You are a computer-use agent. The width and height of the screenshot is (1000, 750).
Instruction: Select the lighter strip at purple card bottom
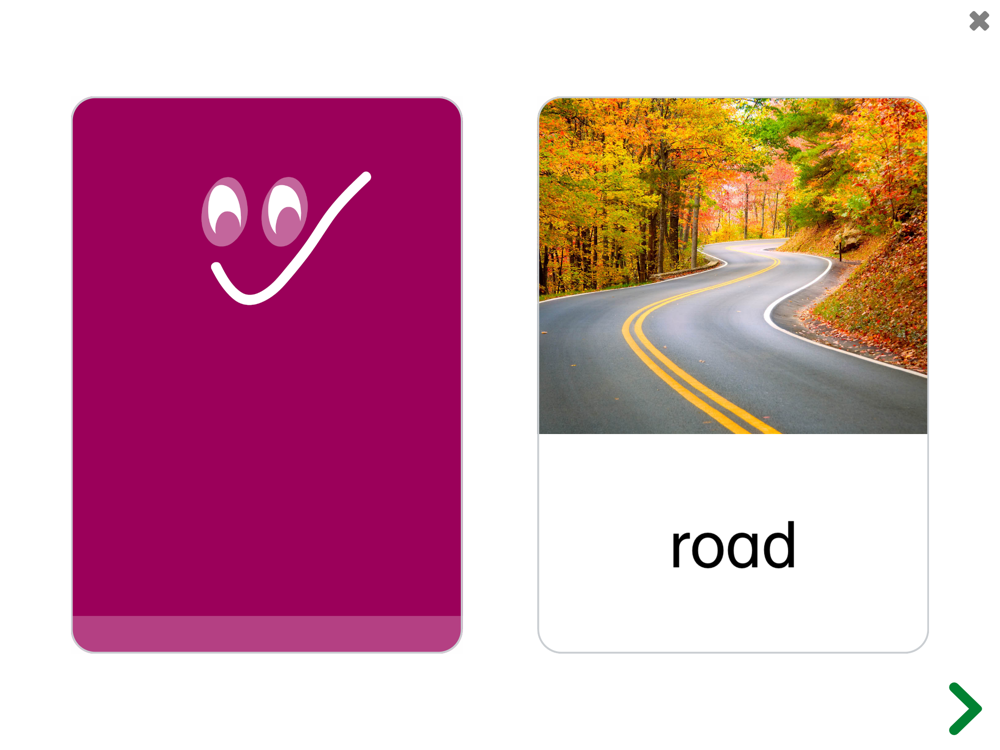tap(267, 634)
